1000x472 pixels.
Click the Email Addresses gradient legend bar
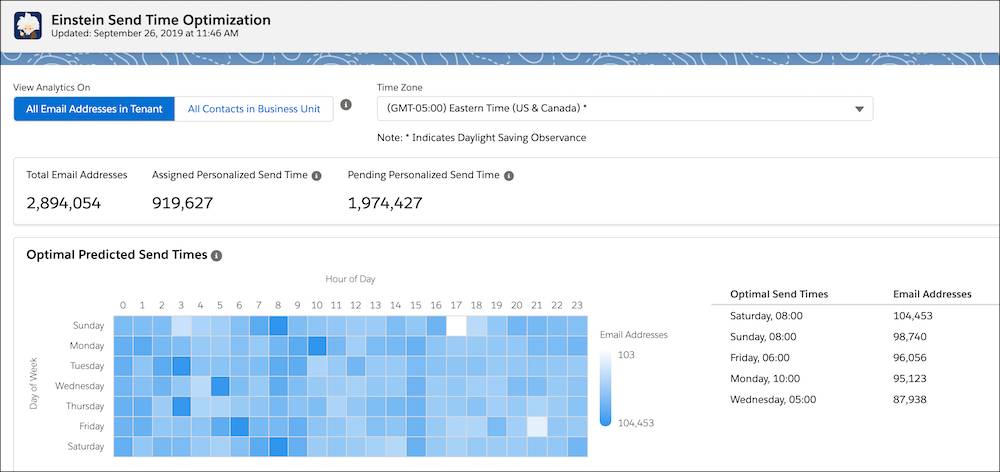[605, 388]
